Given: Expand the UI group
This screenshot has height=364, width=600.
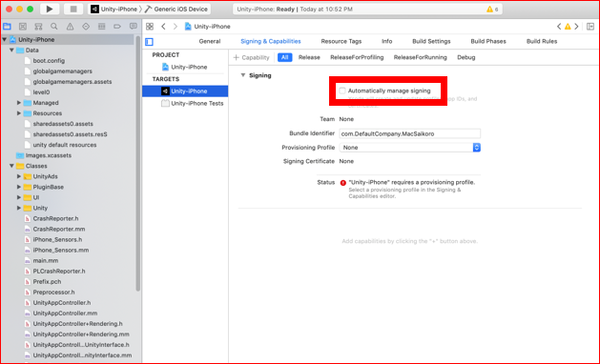Looking at the screenshot, I should 19,198.
